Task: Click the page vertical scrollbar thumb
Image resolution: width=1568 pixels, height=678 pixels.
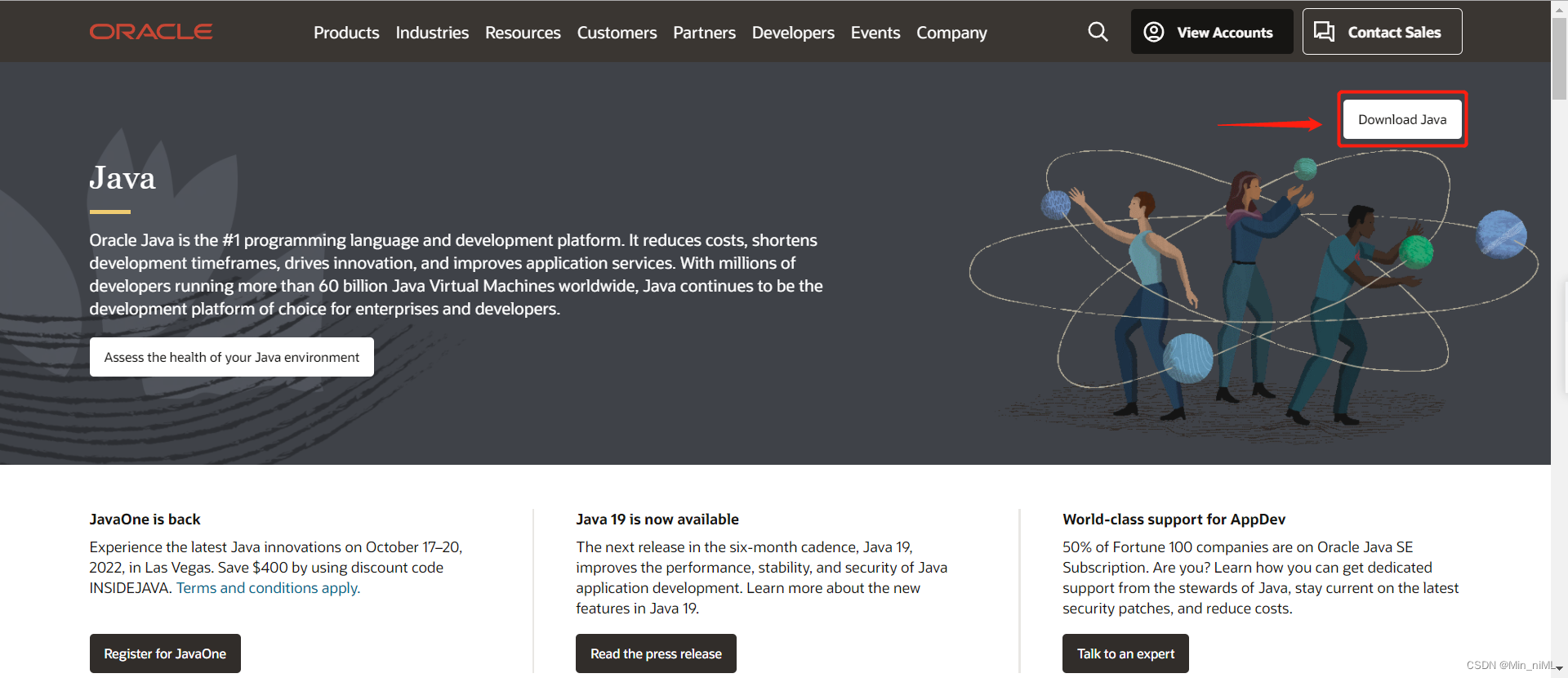Action: [1559, 59]
